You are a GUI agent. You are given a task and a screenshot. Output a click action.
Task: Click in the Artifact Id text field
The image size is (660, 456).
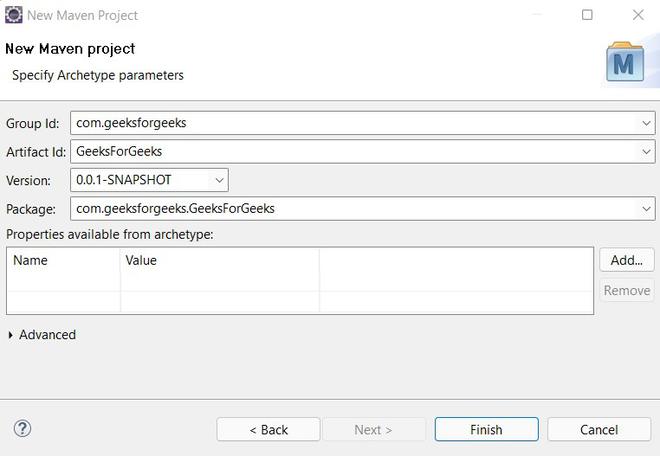[350, 152]
